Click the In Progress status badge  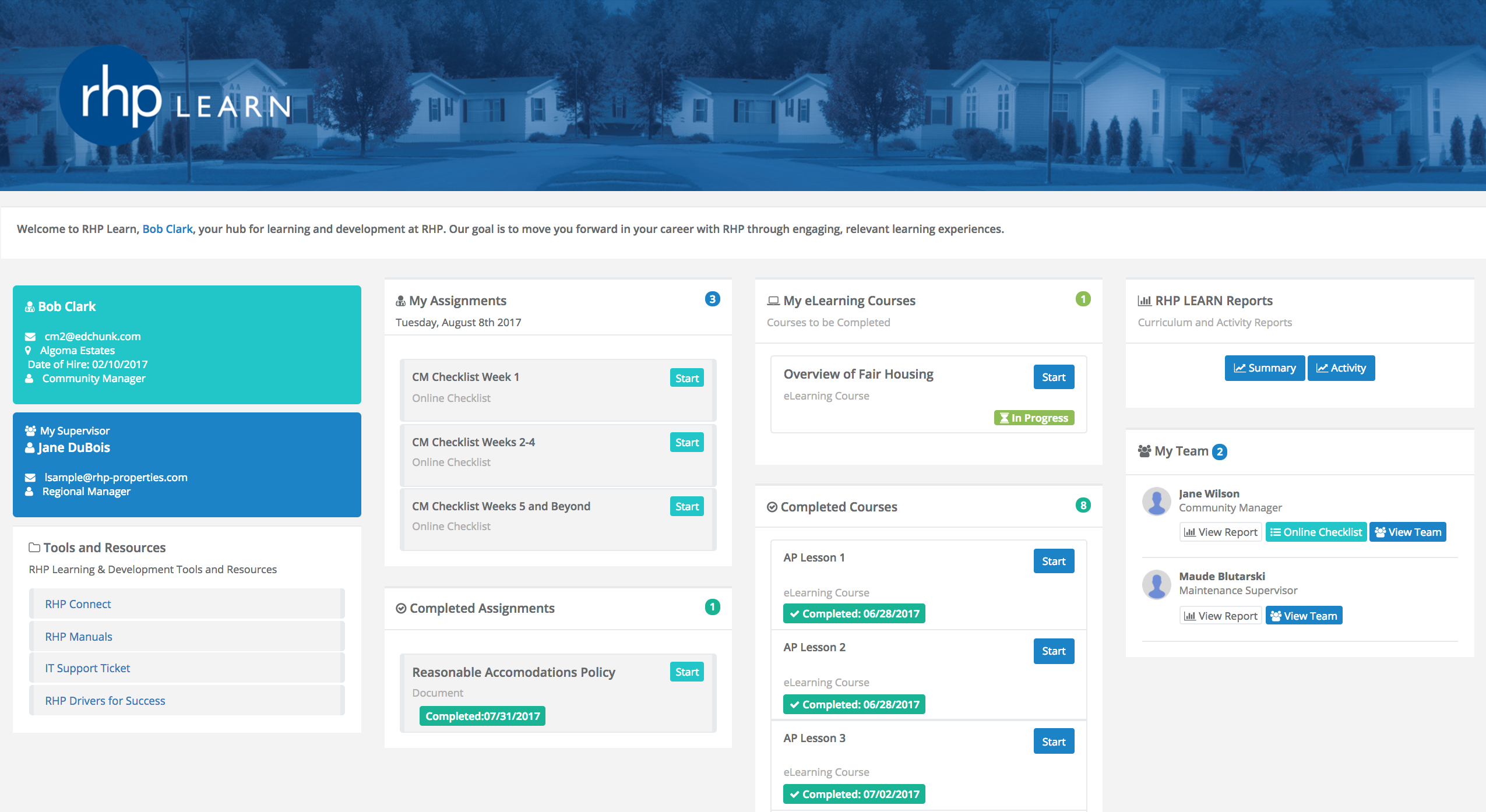tap(1034, 418)
